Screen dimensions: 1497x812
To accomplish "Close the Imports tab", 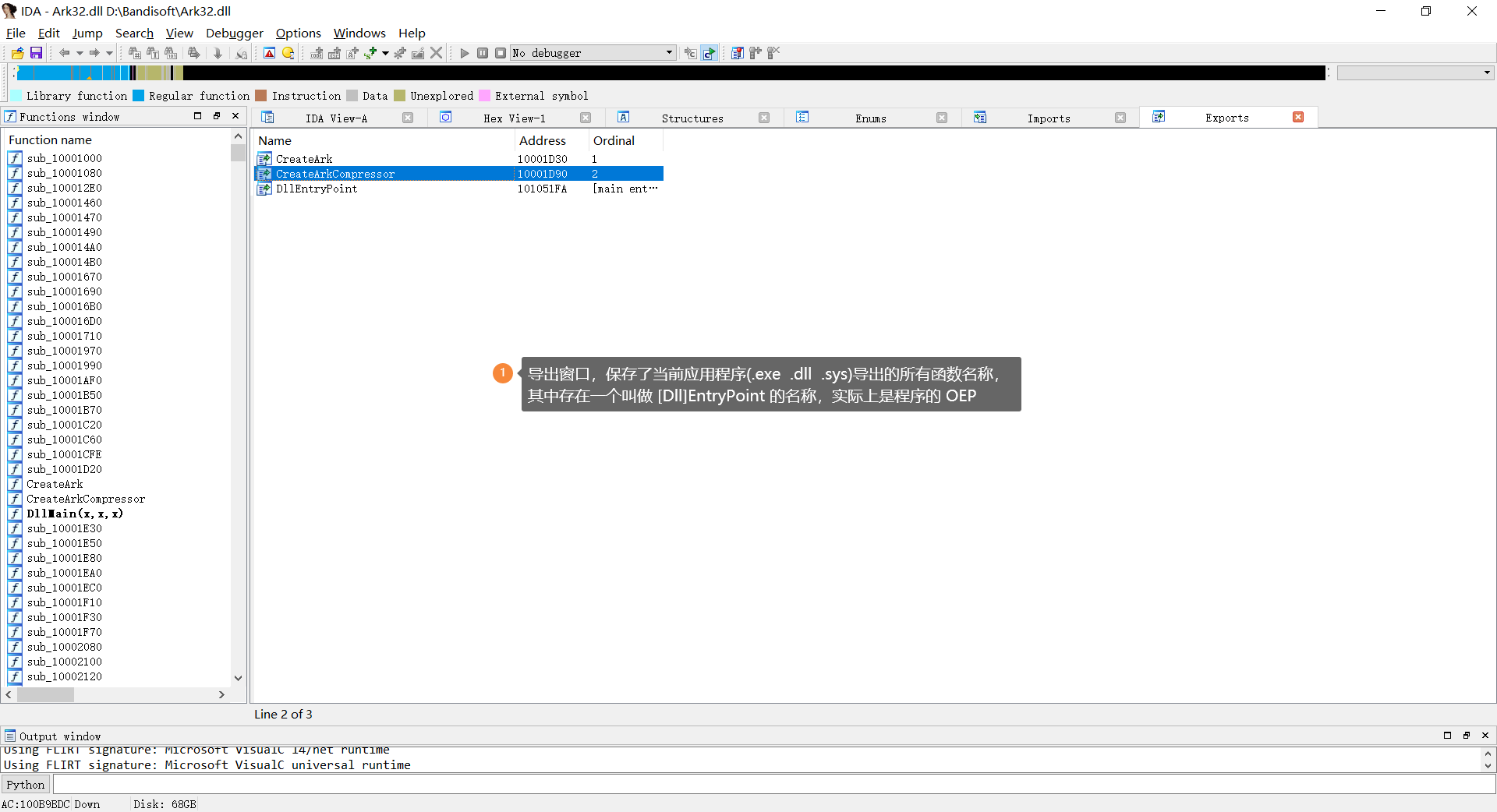I will [1120, 118].
